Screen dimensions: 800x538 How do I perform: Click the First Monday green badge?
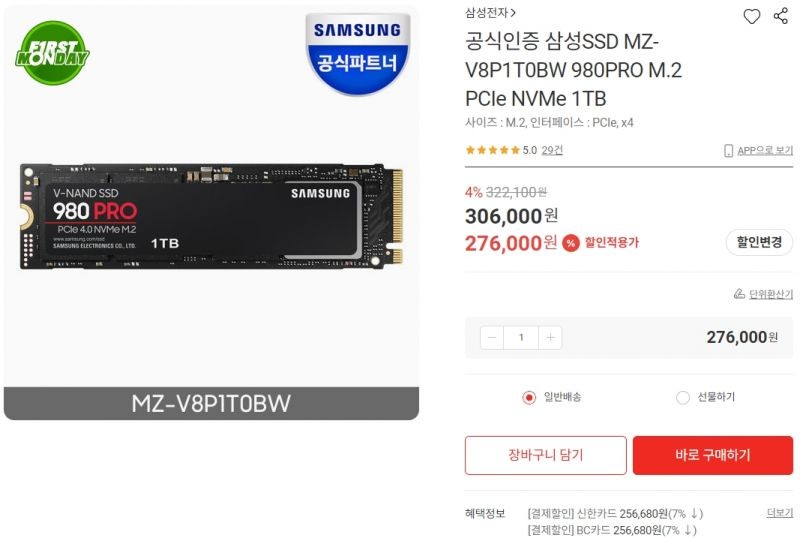coord(53,53)
